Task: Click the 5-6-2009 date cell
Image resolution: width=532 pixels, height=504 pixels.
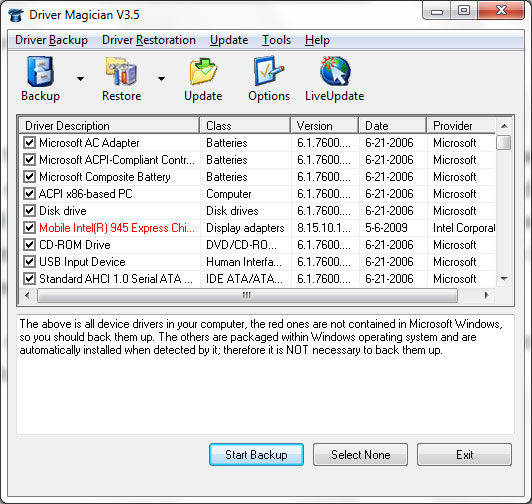Action: coord(386,228)
